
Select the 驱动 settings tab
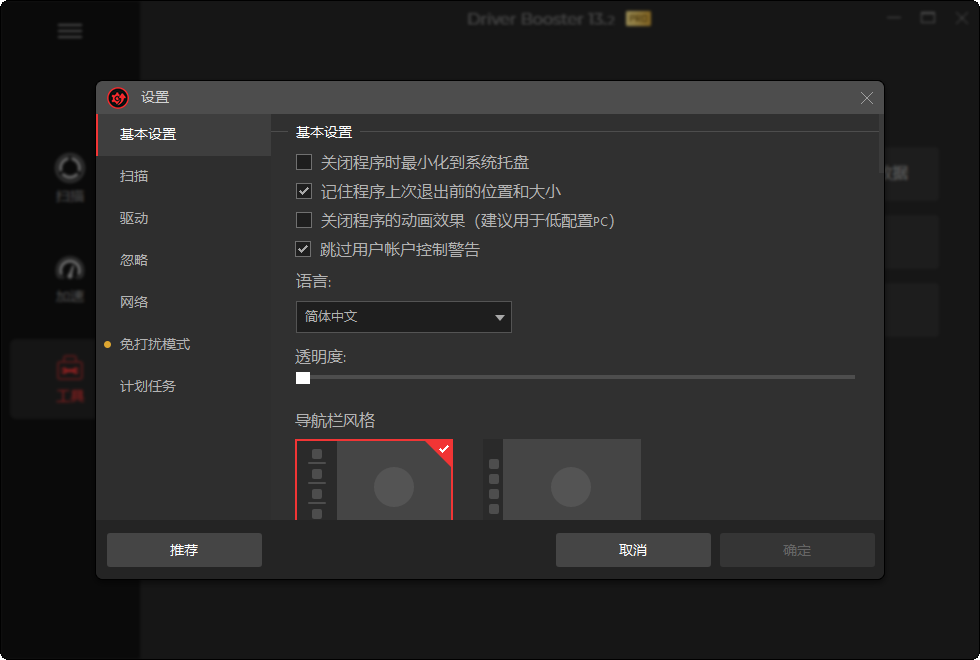tap(135, 217)
